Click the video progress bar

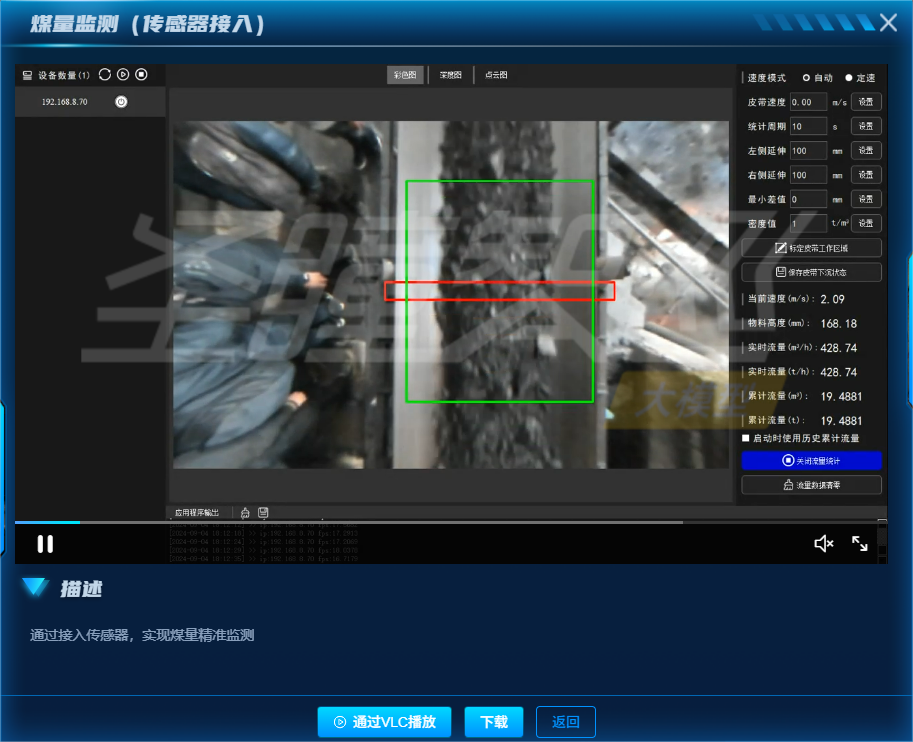(x=400, y=522)
